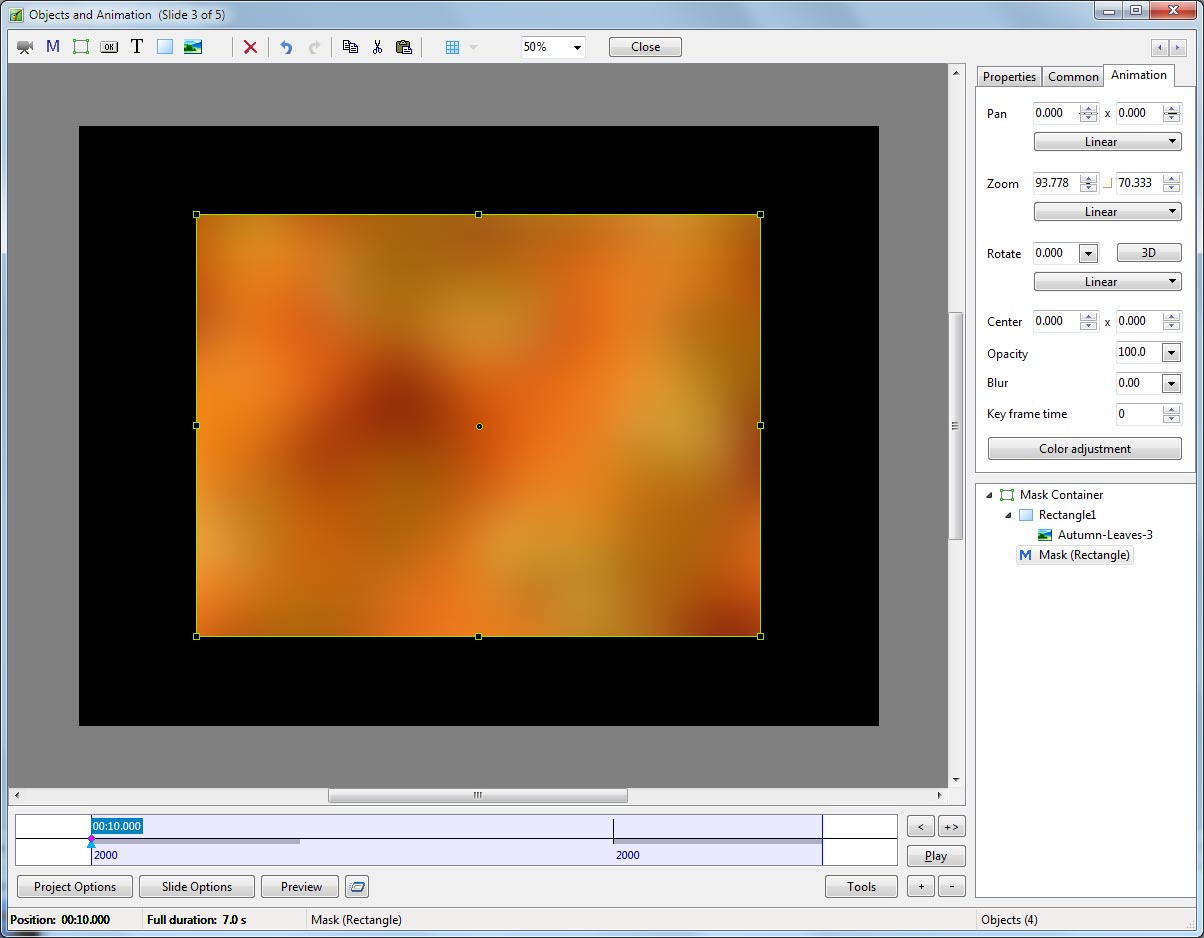This screenshot has width=1204, height=938.
Task: Click the Close button in toolbar
Action: pyautogui.click(x=645, y=47)
